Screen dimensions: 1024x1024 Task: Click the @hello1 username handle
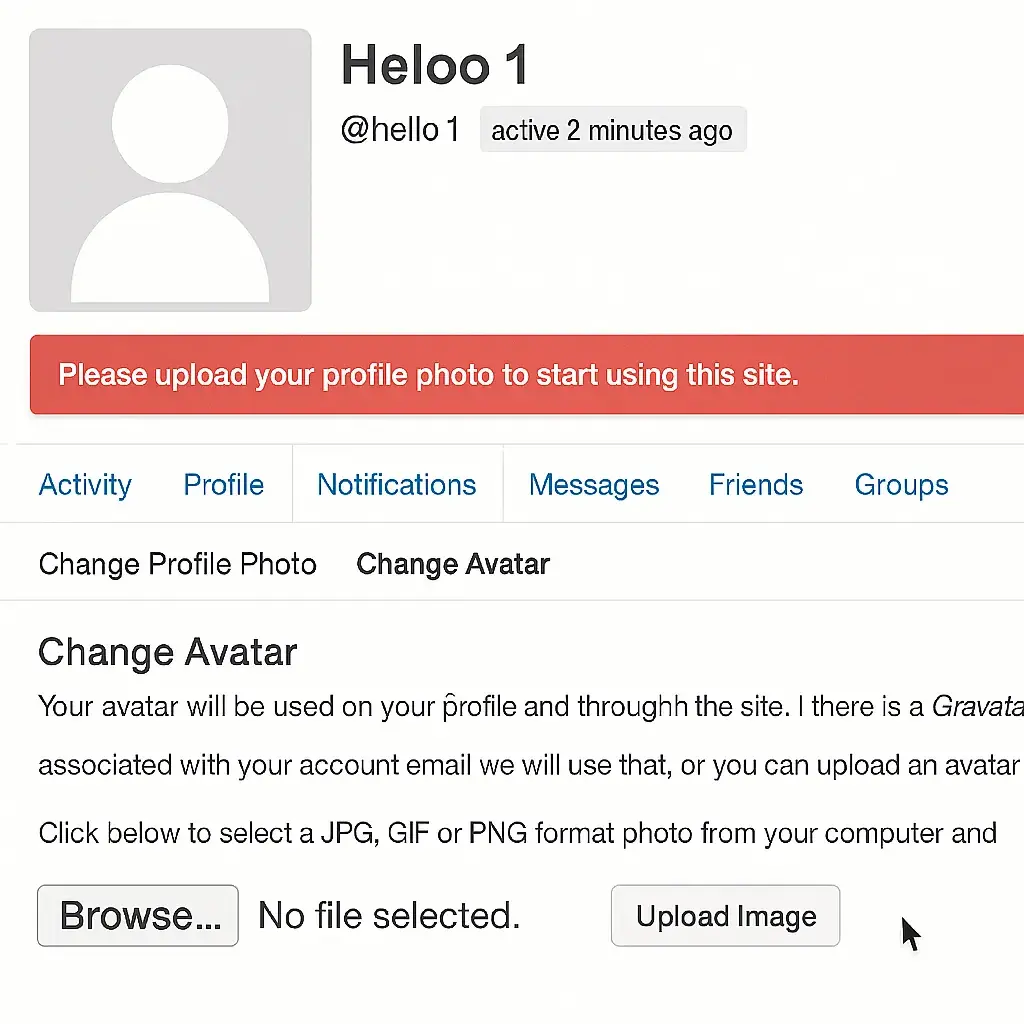[x=400, y=129]
